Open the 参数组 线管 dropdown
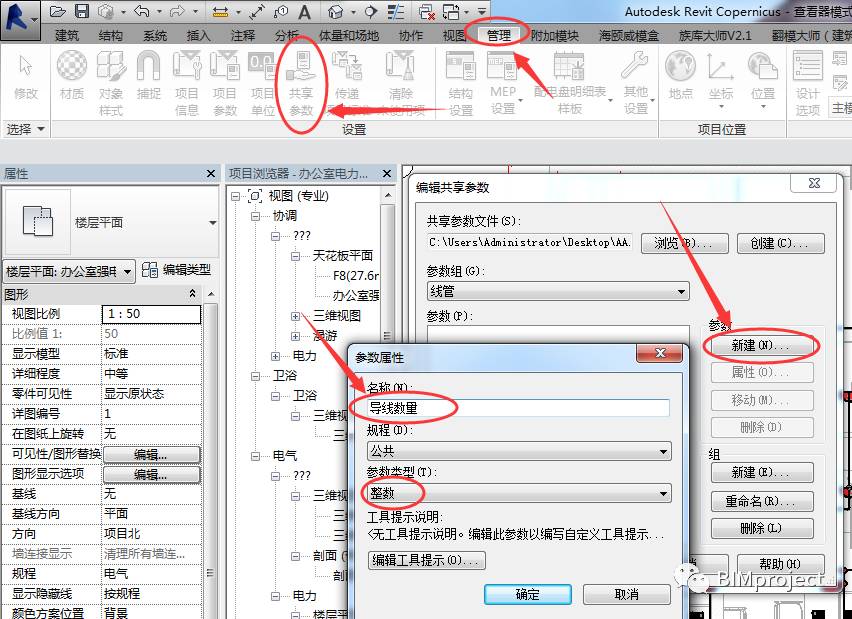The image size is (852, 619). 558,291
